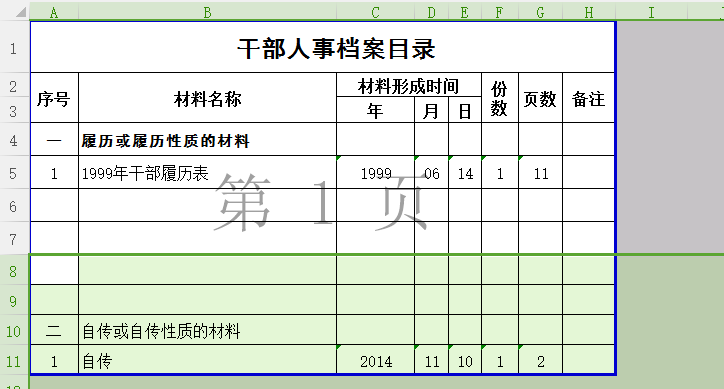This screenshot has height=389, width=724.
Task: Select column C header
Action: coord(375,12)
